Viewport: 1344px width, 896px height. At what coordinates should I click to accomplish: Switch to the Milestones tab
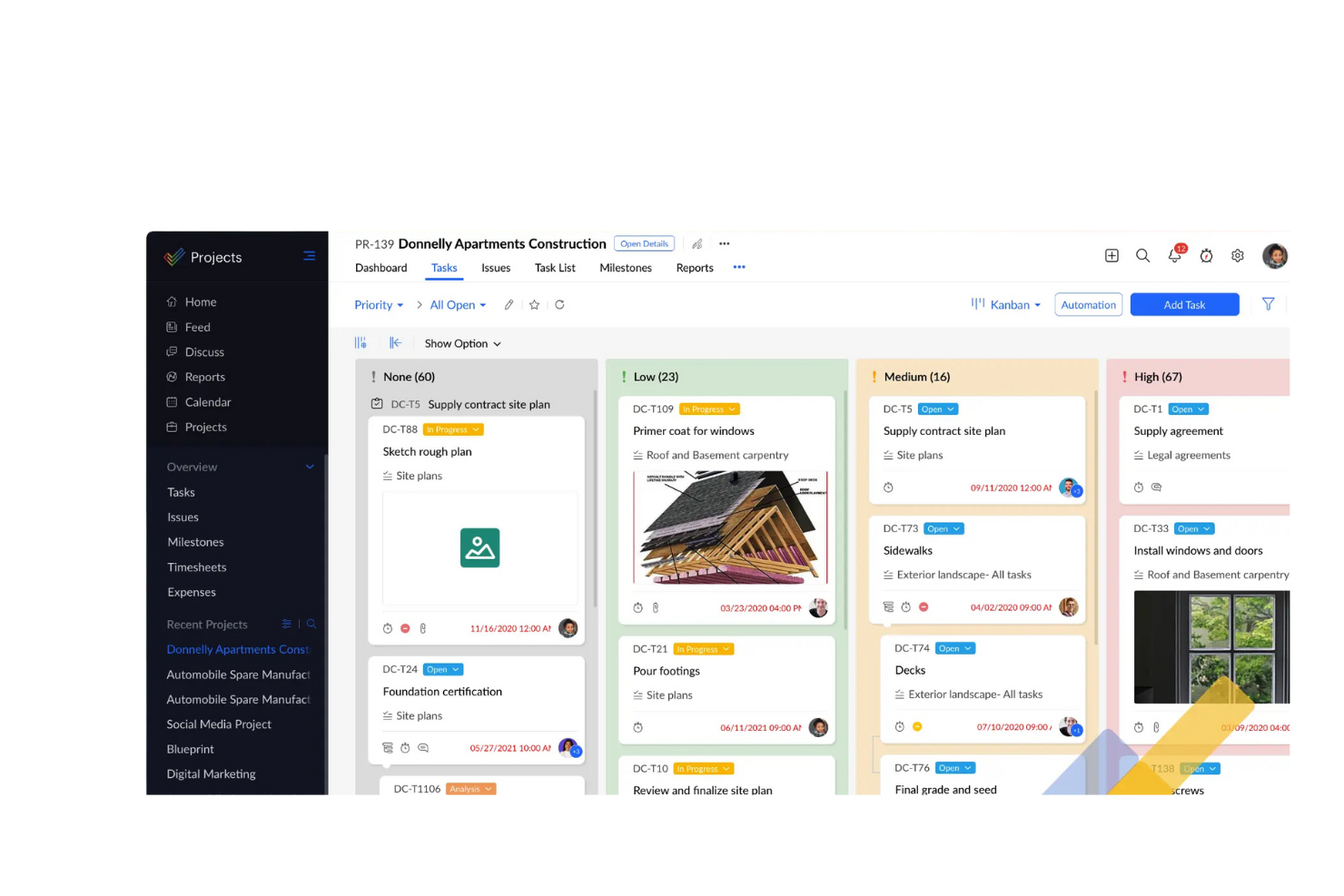tap(626, 268)
